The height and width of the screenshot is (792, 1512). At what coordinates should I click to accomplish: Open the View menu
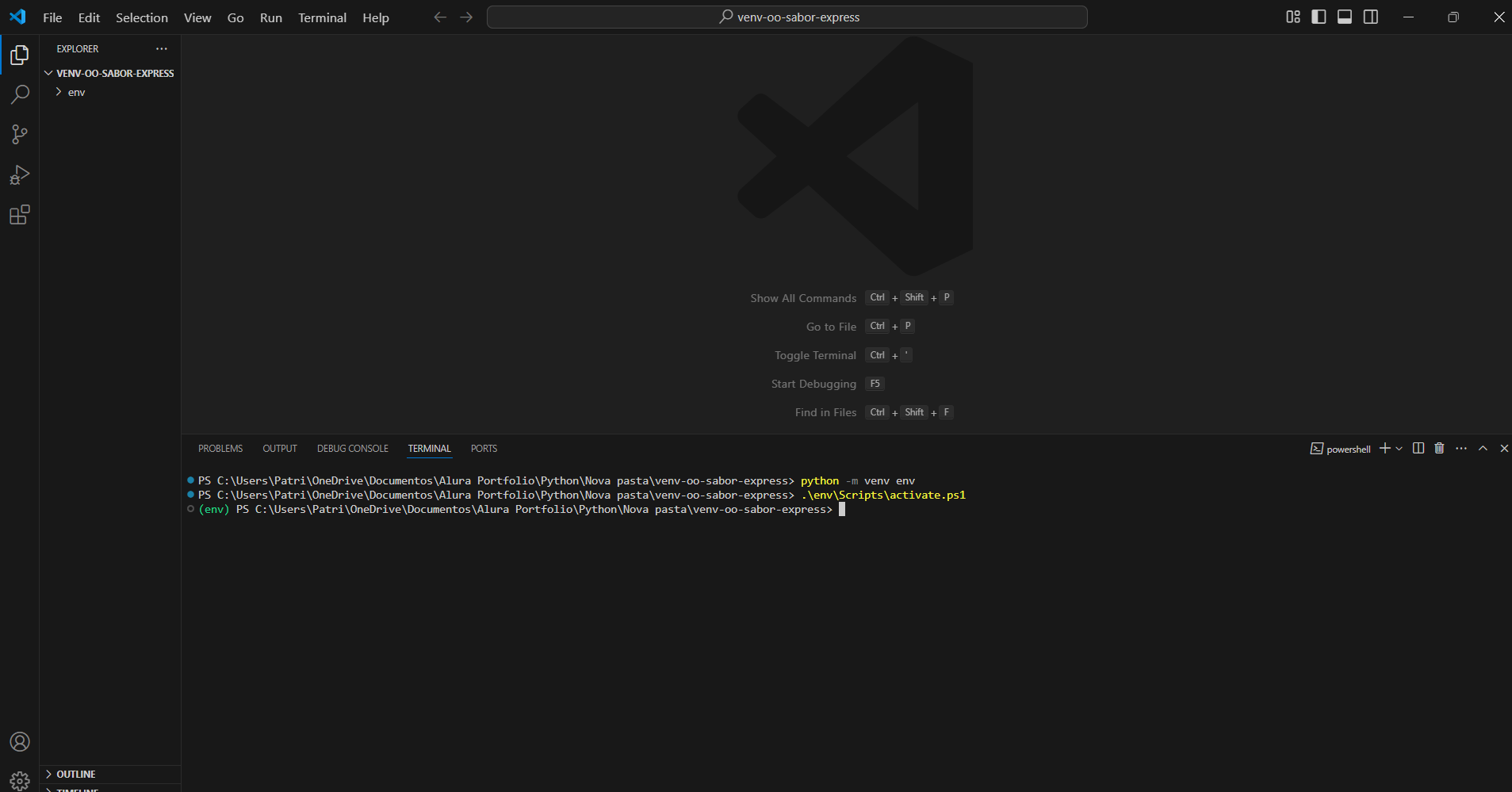(x=197, y=17)
